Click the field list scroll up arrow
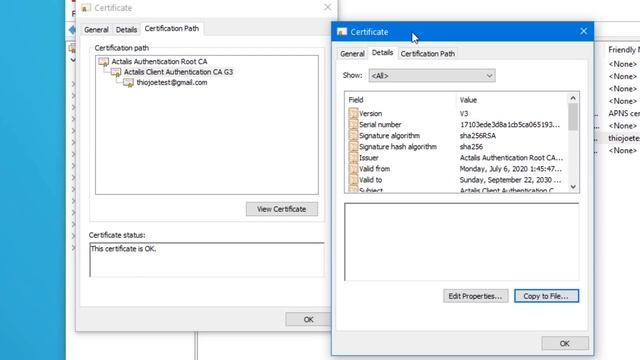 [x=573, y=98]
